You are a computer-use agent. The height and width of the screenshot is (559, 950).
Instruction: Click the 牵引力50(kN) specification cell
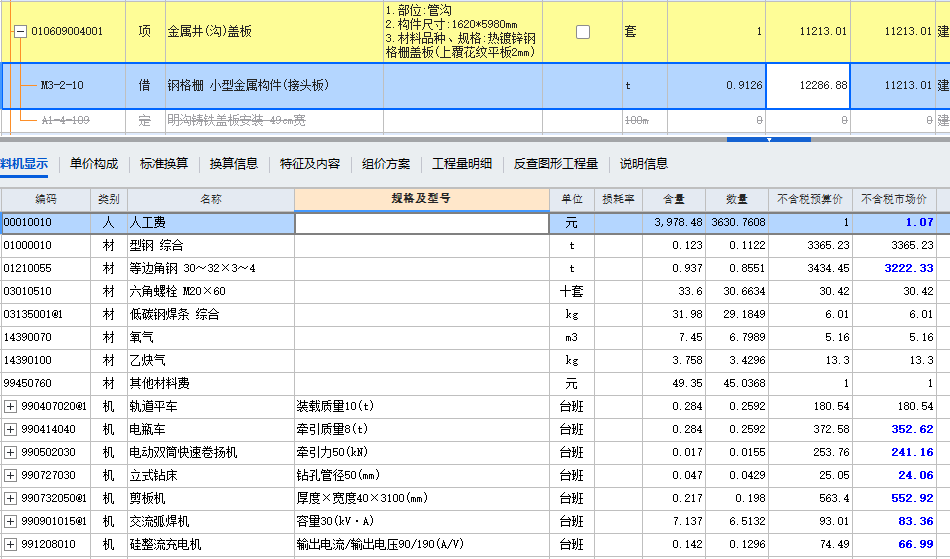[422, 452]
